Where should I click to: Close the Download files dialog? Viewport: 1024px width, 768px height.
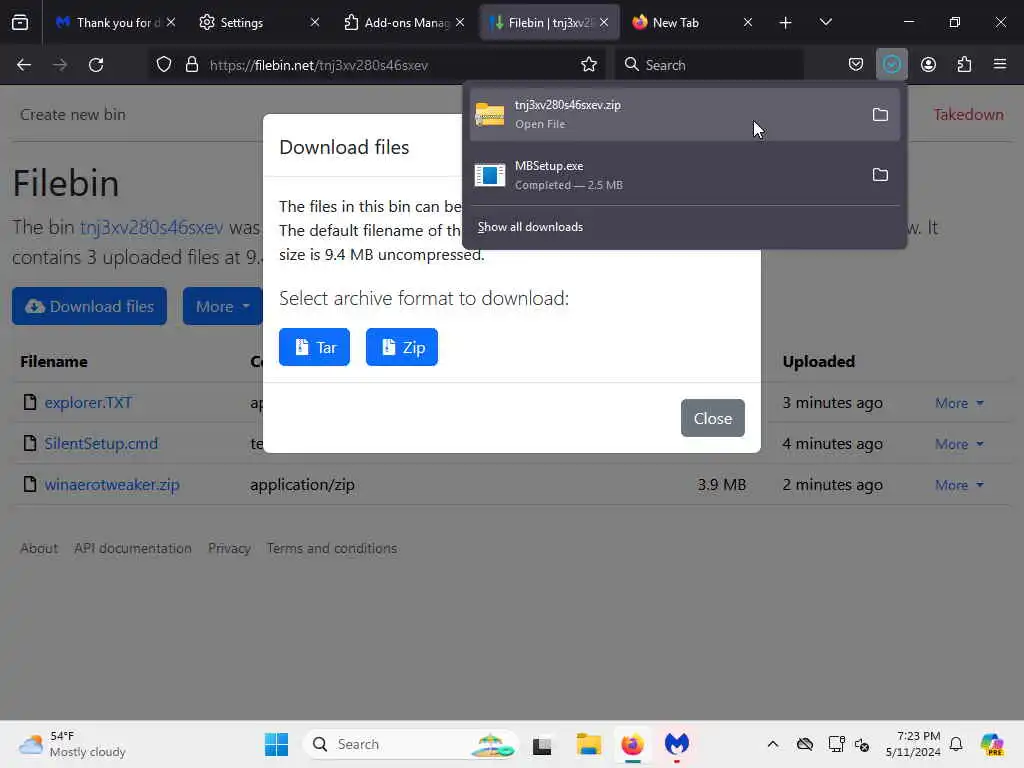712,418
